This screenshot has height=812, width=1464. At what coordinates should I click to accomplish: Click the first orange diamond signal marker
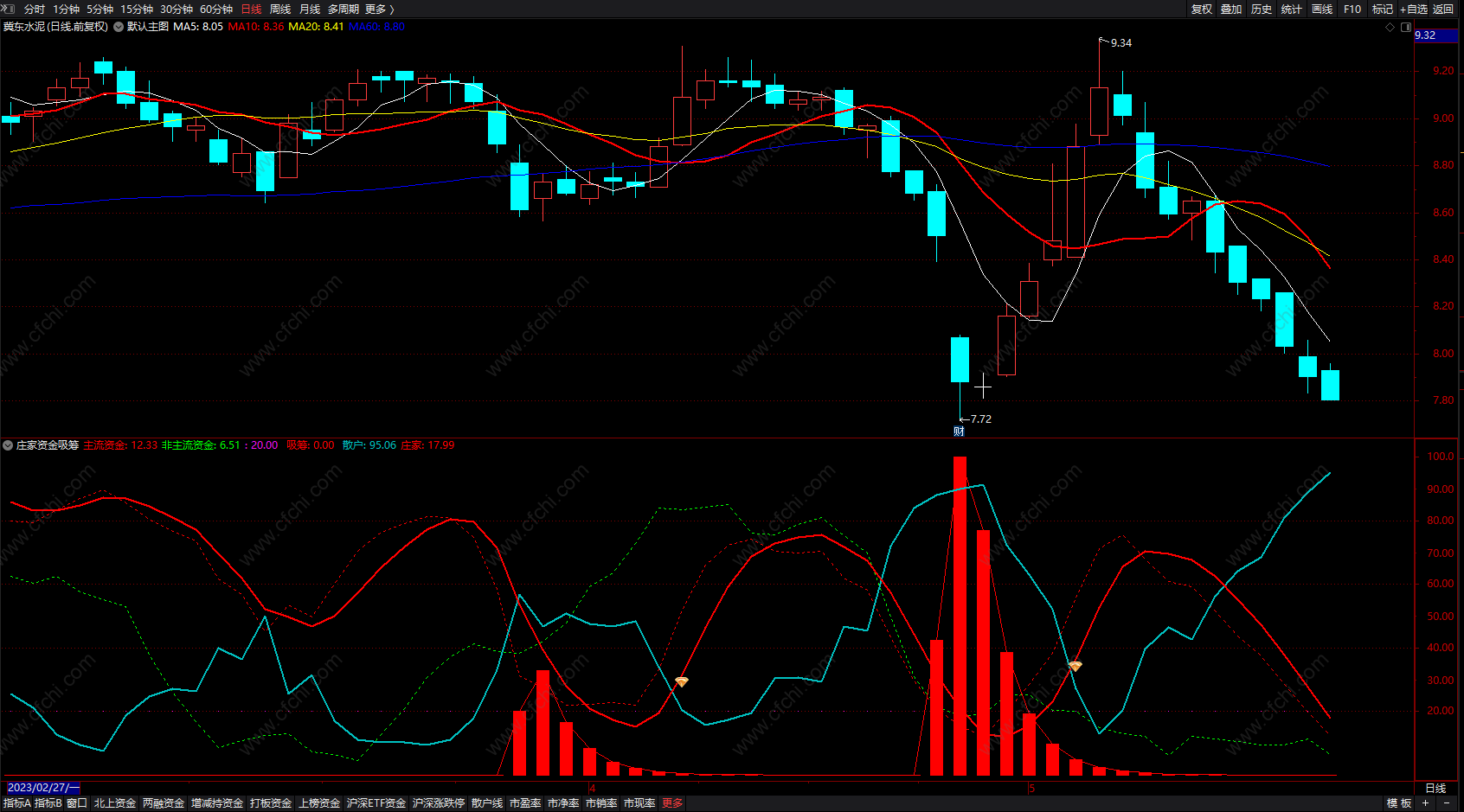[x=682, y=682]
